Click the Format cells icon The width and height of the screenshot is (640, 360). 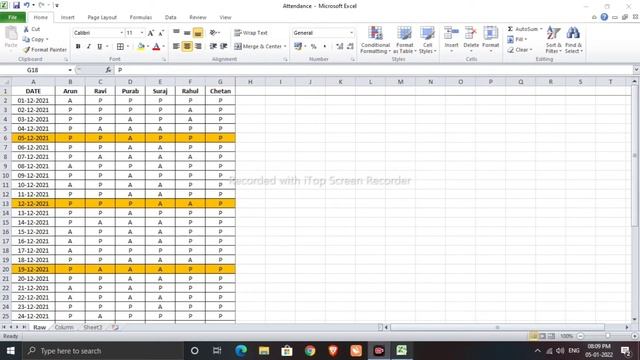(491, 33)
